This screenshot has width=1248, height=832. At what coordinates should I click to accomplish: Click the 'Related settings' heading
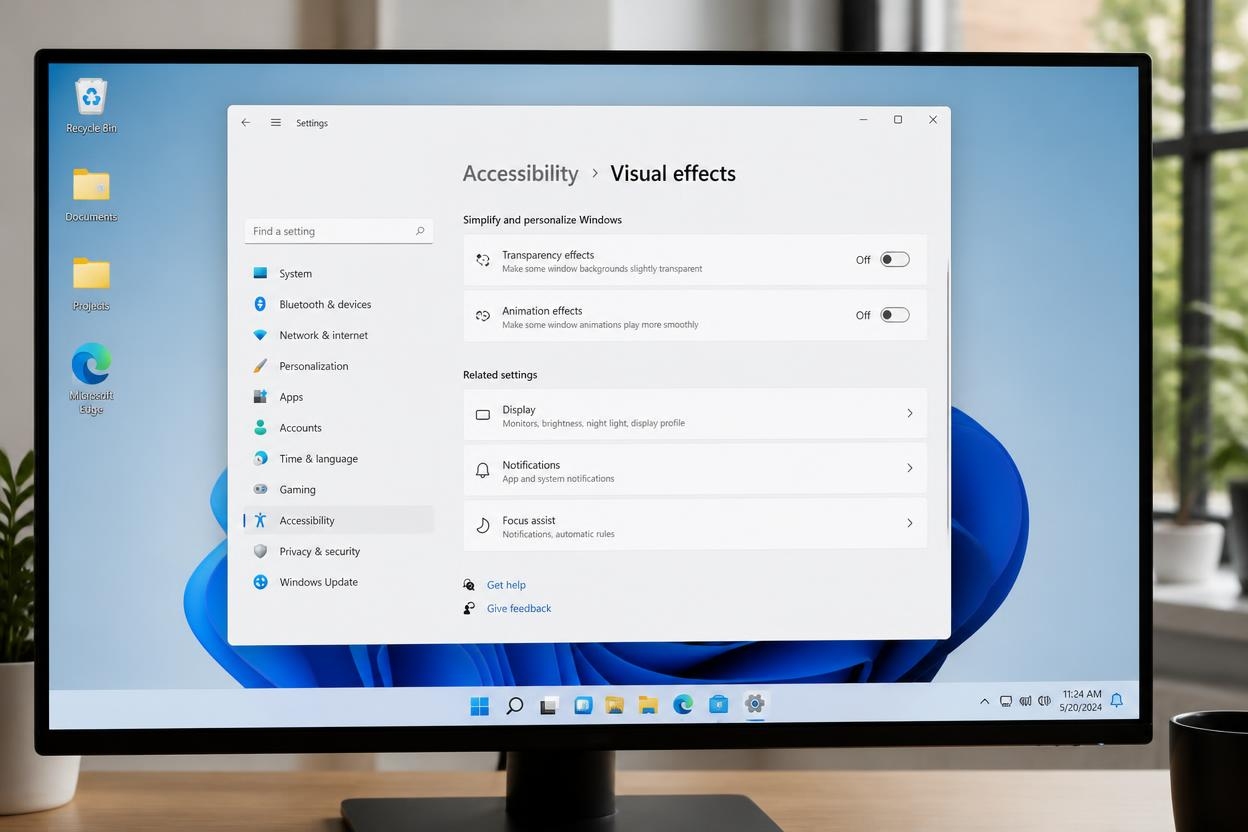(x=500, y=375)
